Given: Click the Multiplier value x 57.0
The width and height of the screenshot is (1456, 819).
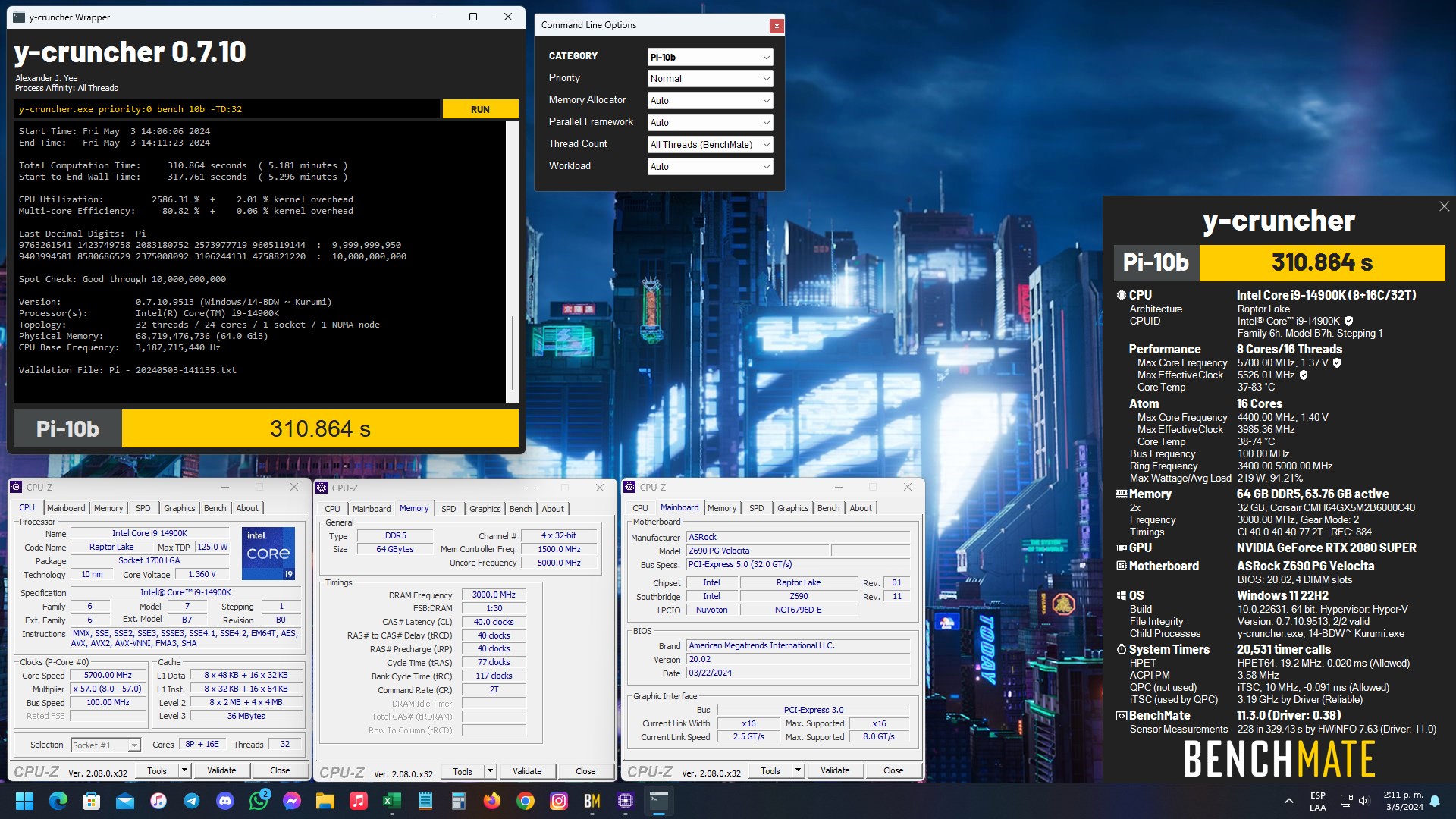Looking at the screenshot, I should coord(108,689).
